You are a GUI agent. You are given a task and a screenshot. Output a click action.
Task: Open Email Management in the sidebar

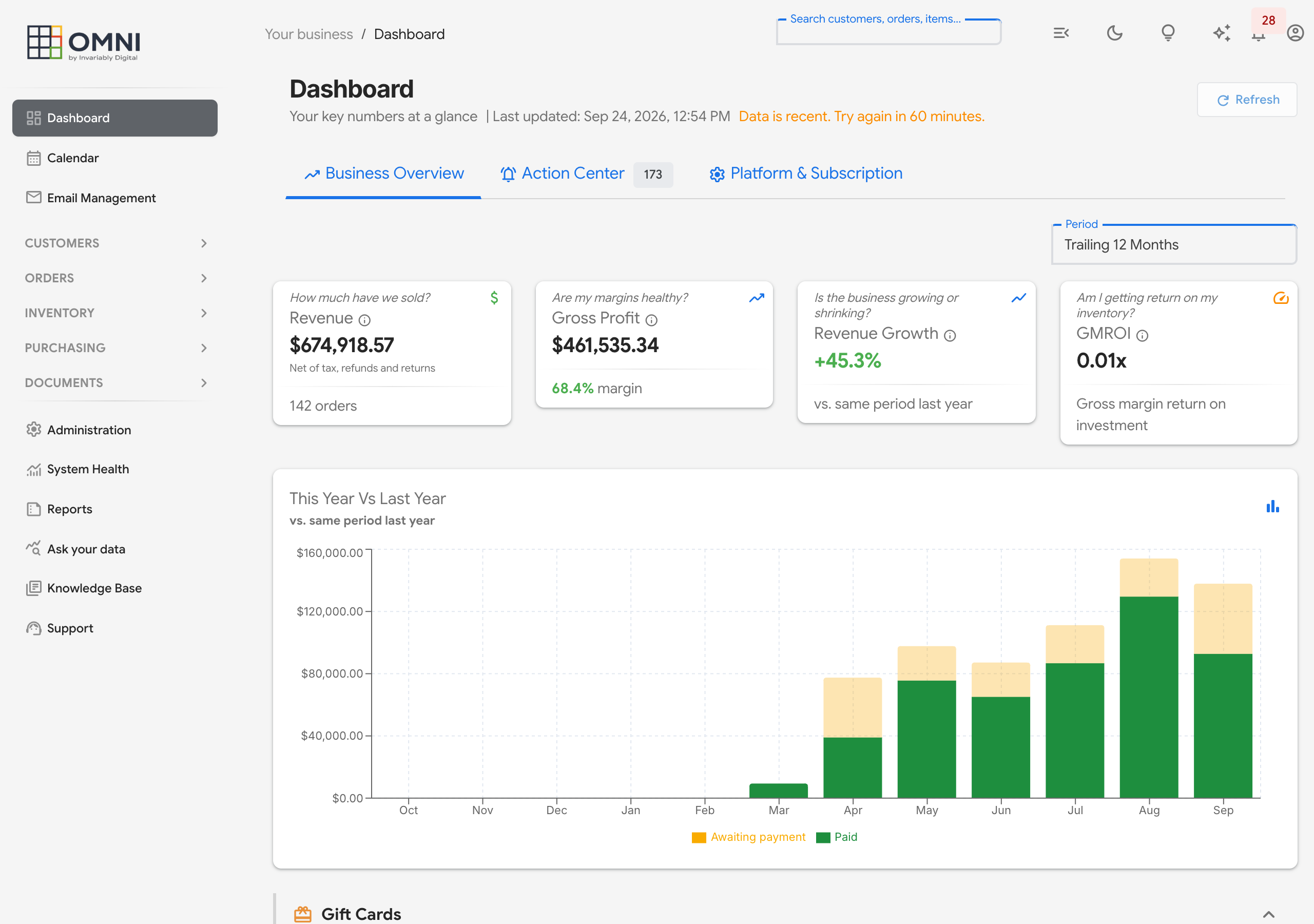click(114, 198)
